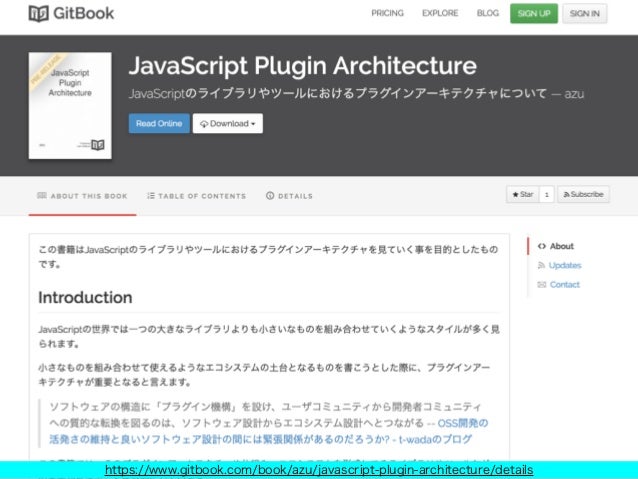Image resolution: width=638 pixels, height=479 pixels.
Task: Expand the Download dropdown
Action: coord(228,123)
